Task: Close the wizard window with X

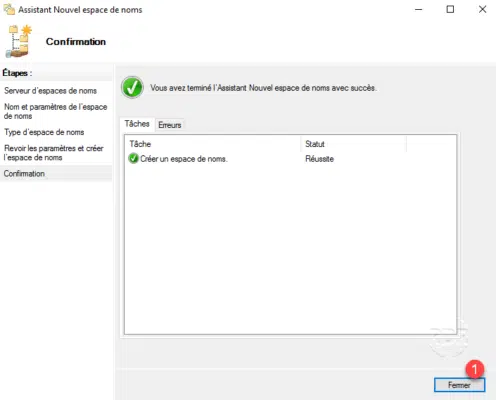Action: [482, 9]
